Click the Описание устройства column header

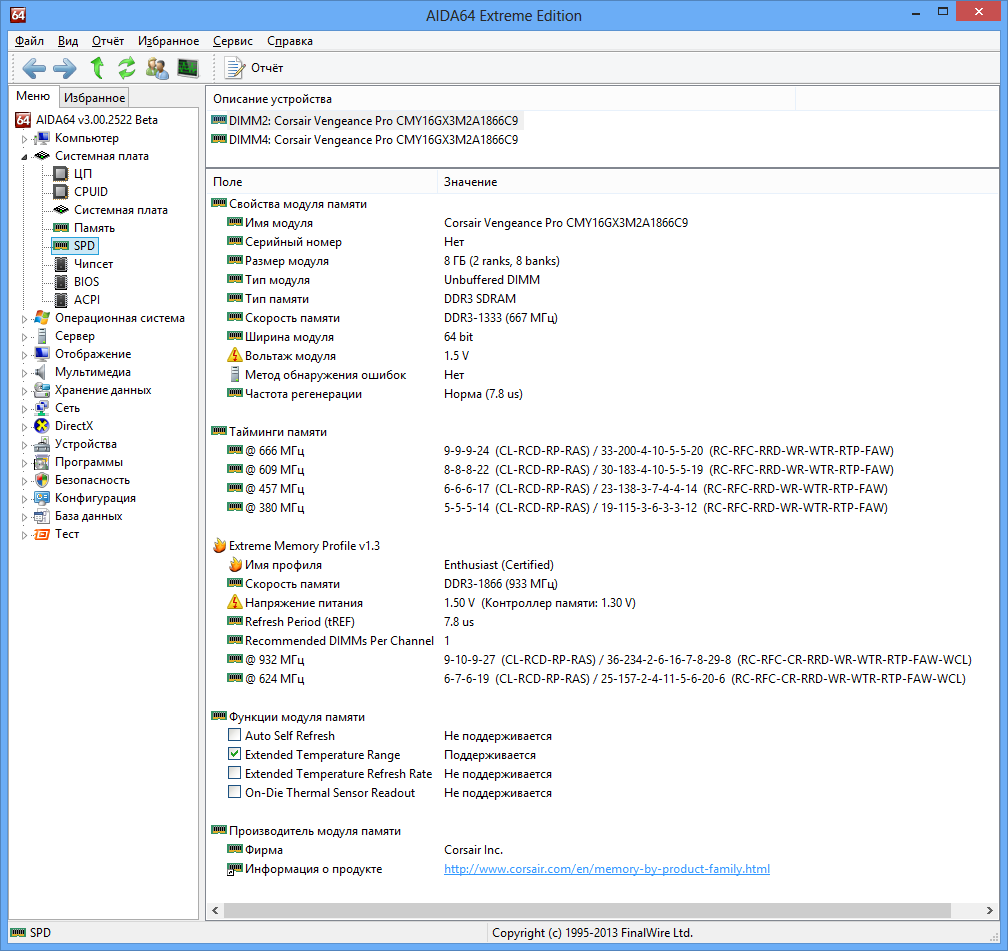[501, 99]
